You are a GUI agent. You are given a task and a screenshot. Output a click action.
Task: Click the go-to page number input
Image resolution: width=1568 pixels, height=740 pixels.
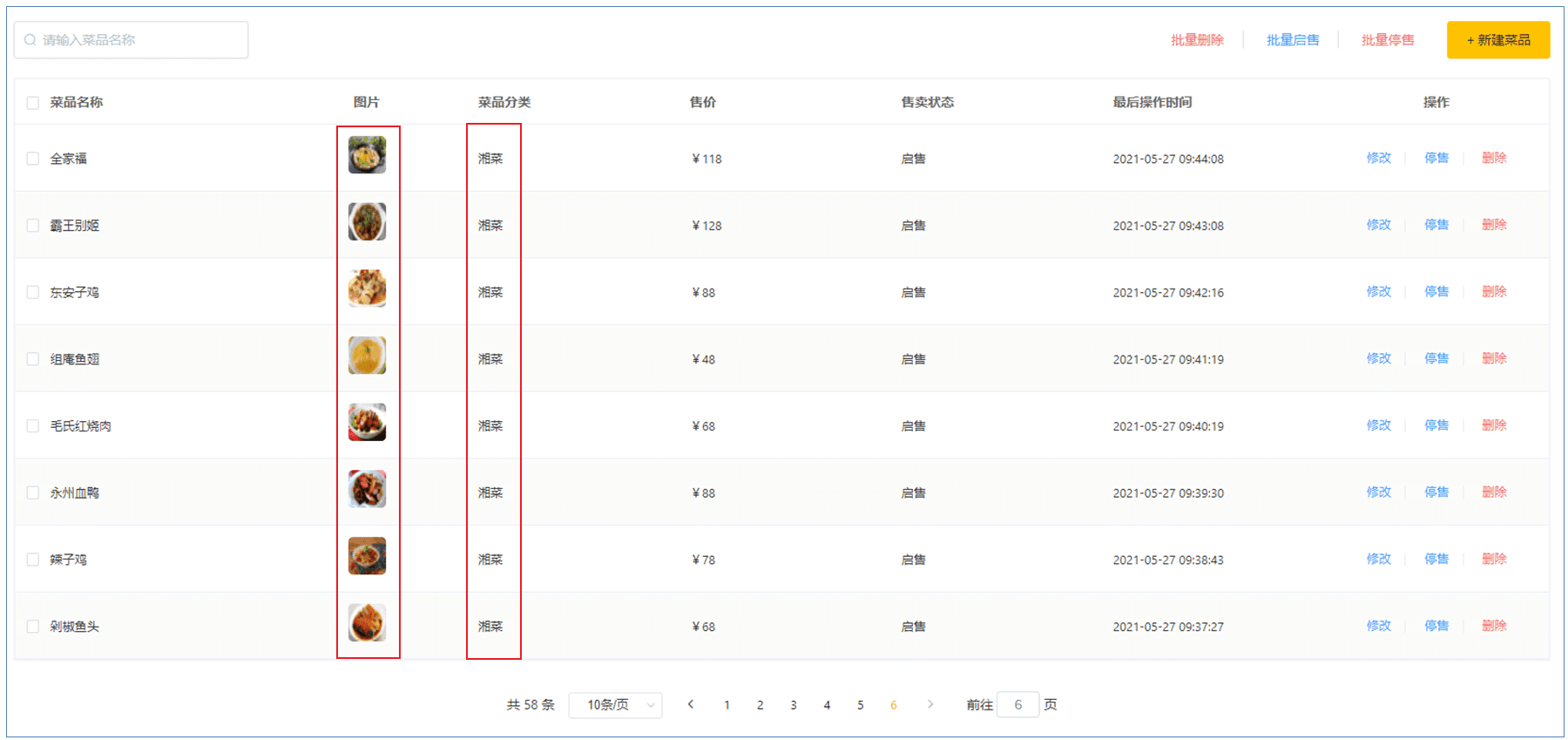(1017, 704)
